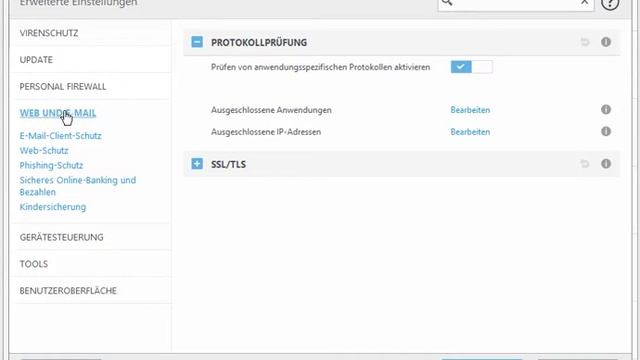The image size is (640, 360).
Task: Open the VIRENSCHUTZ settings category
Action: point(49,33)
